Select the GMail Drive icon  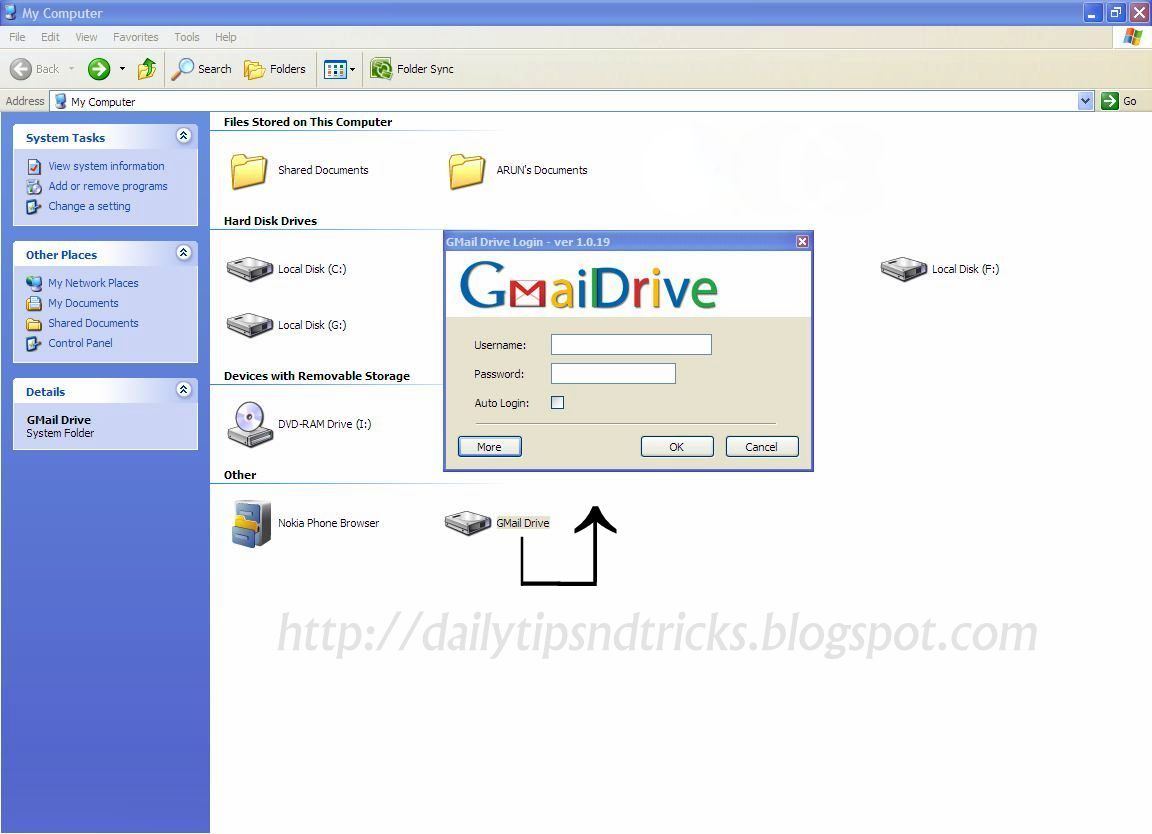[x=468, y=523]
